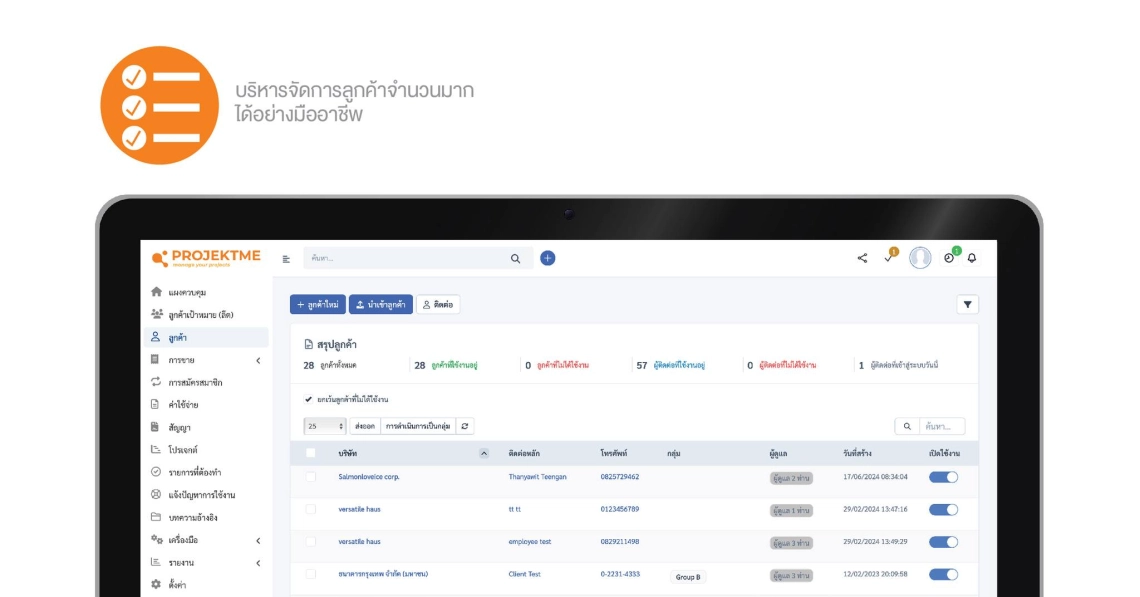Open the notifications bell
Viewport: 1140px width, 597px height.
click(x=972, y=258)
